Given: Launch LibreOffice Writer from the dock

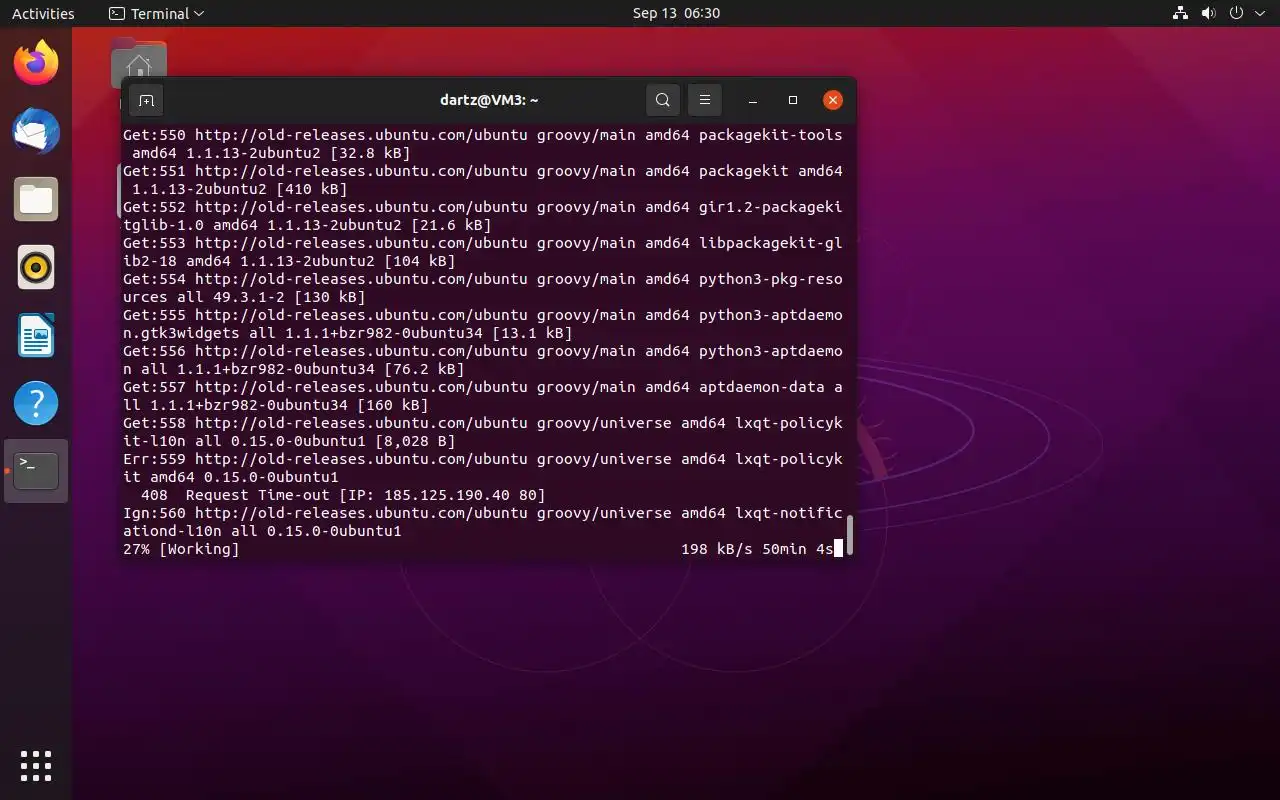Looking at the screenshot, I should (36, 336).
